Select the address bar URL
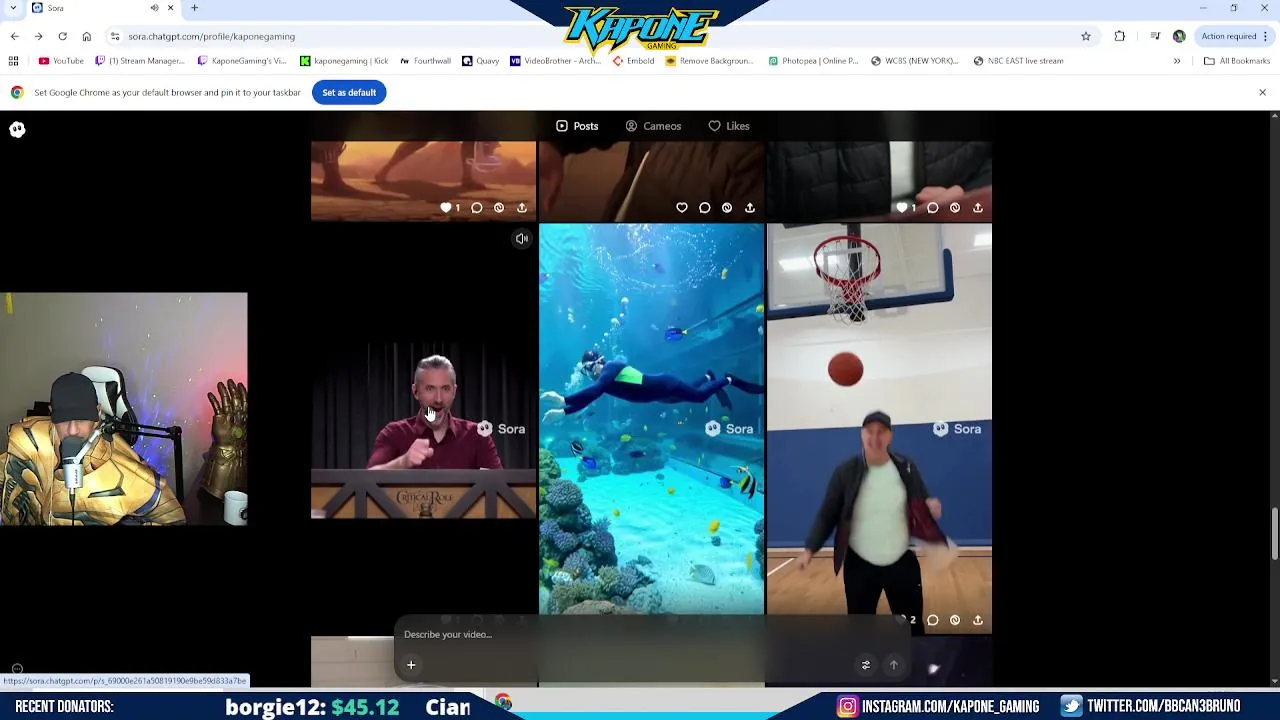 coord(211,36)
